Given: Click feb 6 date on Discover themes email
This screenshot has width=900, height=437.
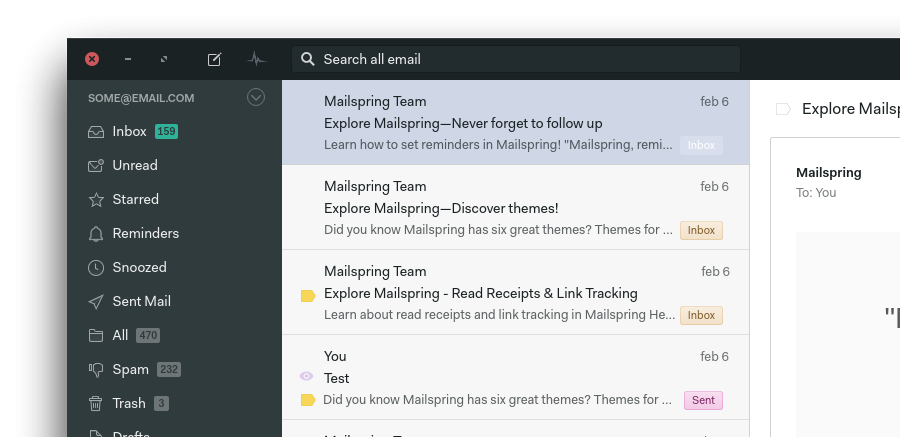Looking at the screenshot, I should pos(714,186).
